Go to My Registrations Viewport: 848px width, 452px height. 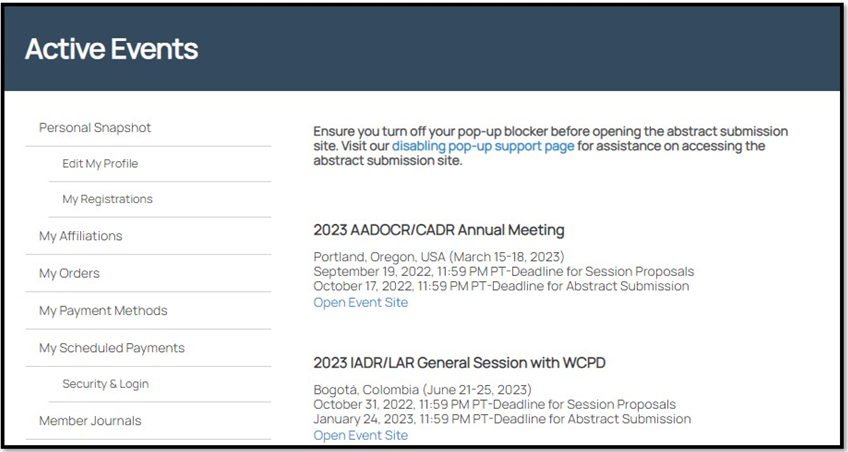point(107,199)
